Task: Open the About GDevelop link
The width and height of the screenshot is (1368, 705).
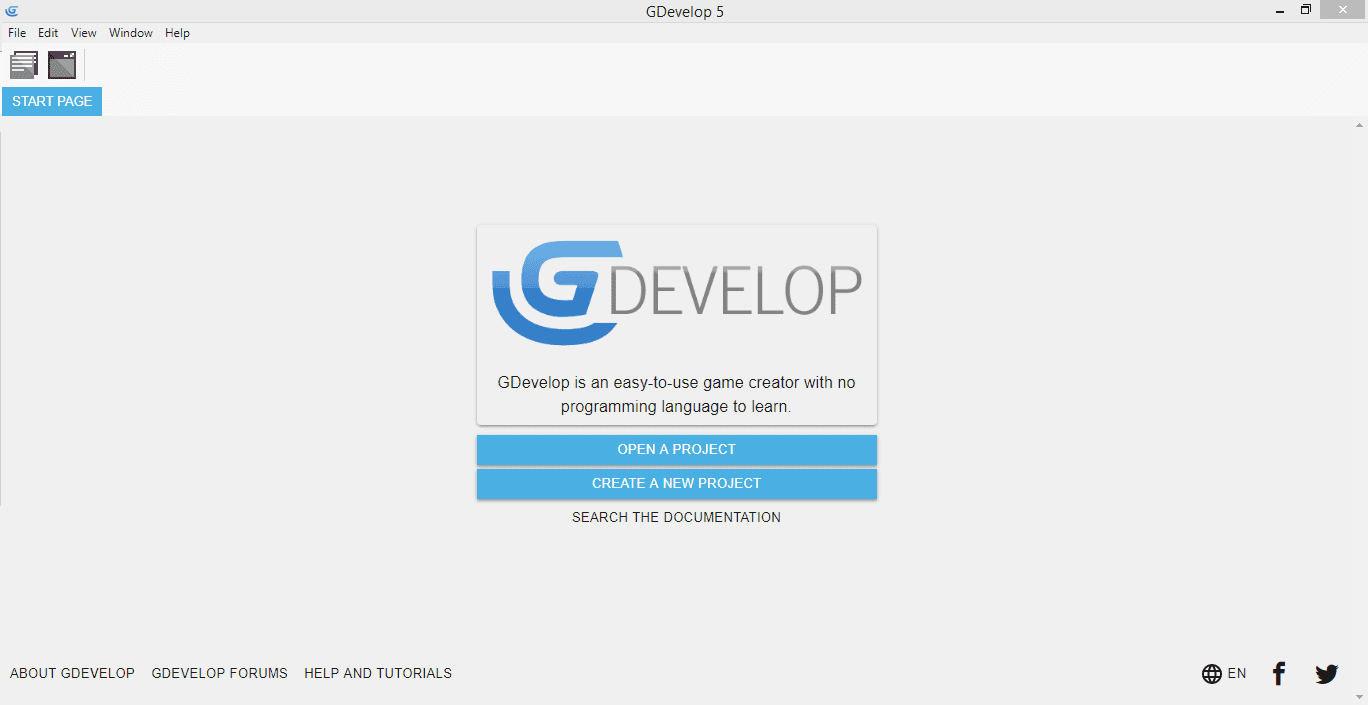Action: coord(72,673)
